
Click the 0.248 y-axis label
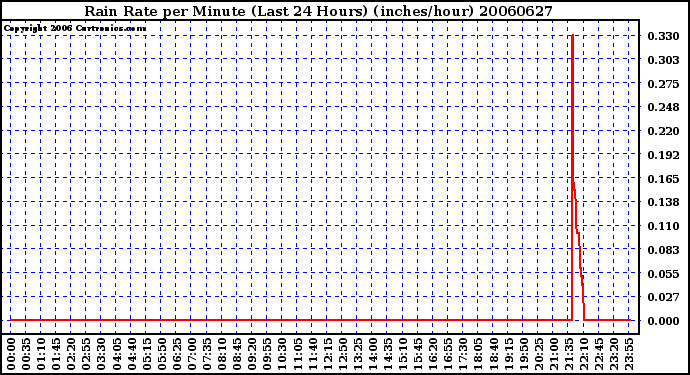pos(663,107)
